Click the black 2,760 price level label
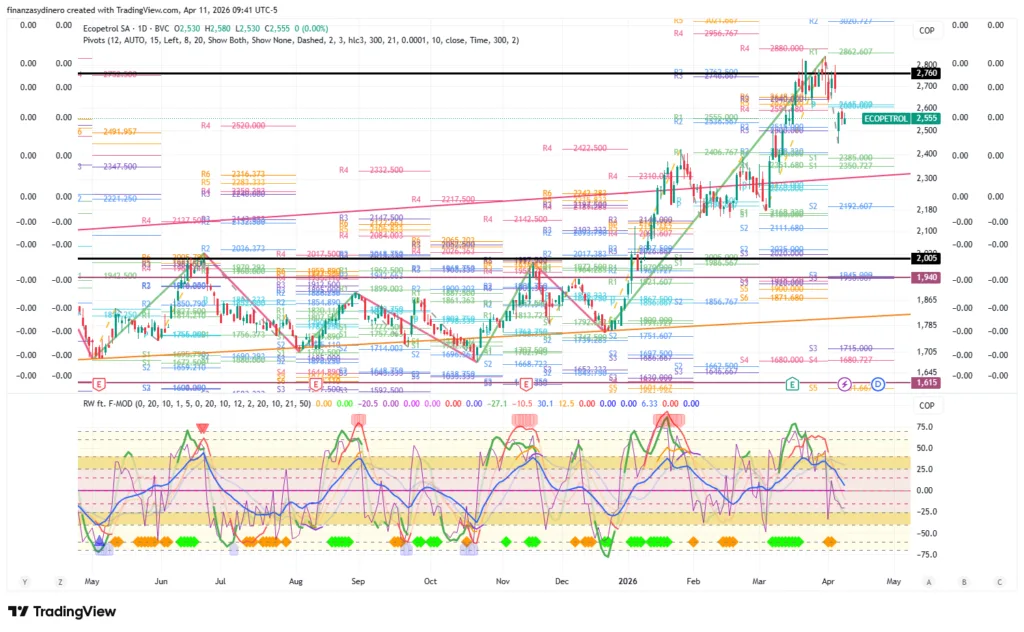Viewport: 1024px width, 632px height. click(926, 73)
